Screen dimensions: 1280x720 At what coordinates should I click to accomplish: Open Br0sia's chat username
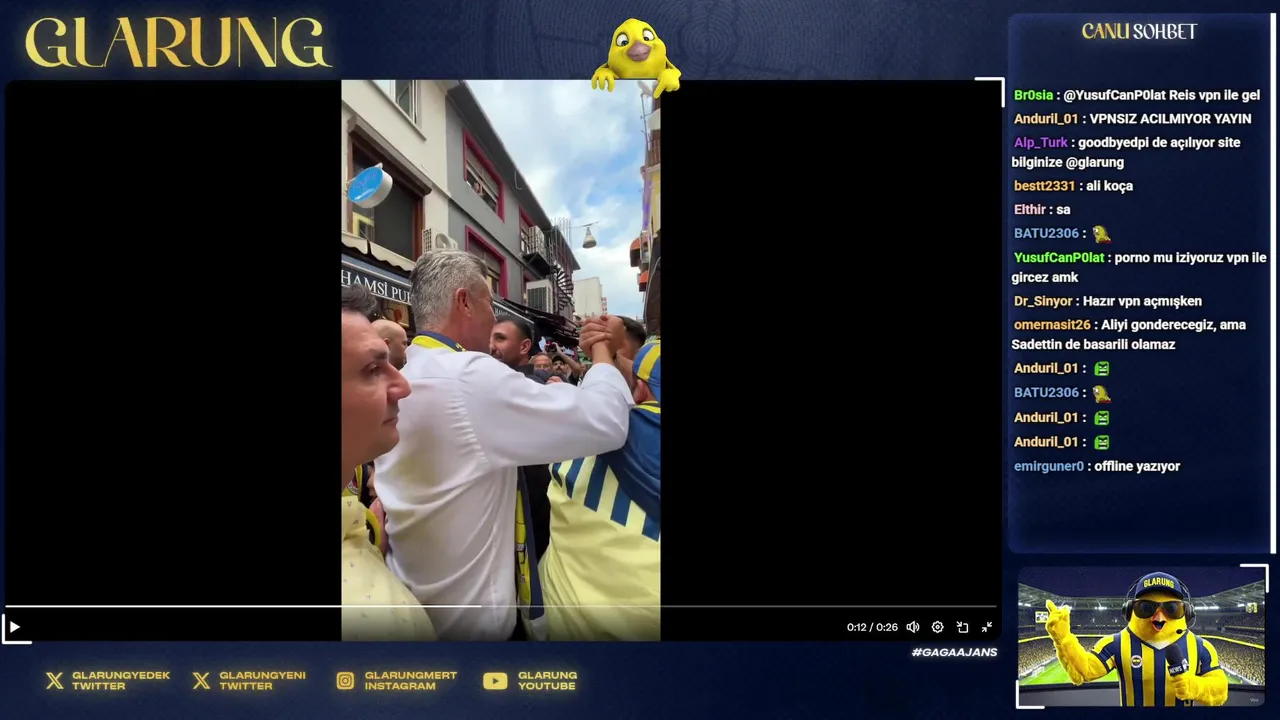pos(1033,95)
